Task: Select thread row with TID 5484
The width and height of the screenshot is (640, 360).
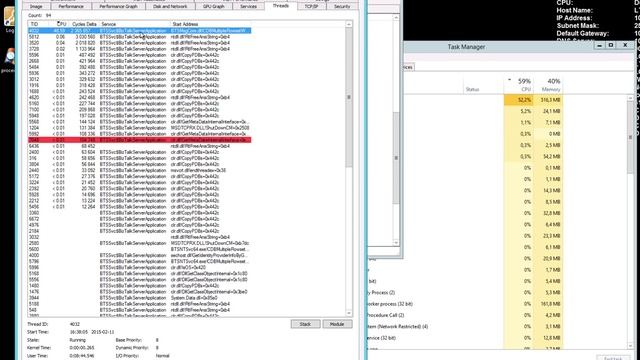Action: [139, 67]
